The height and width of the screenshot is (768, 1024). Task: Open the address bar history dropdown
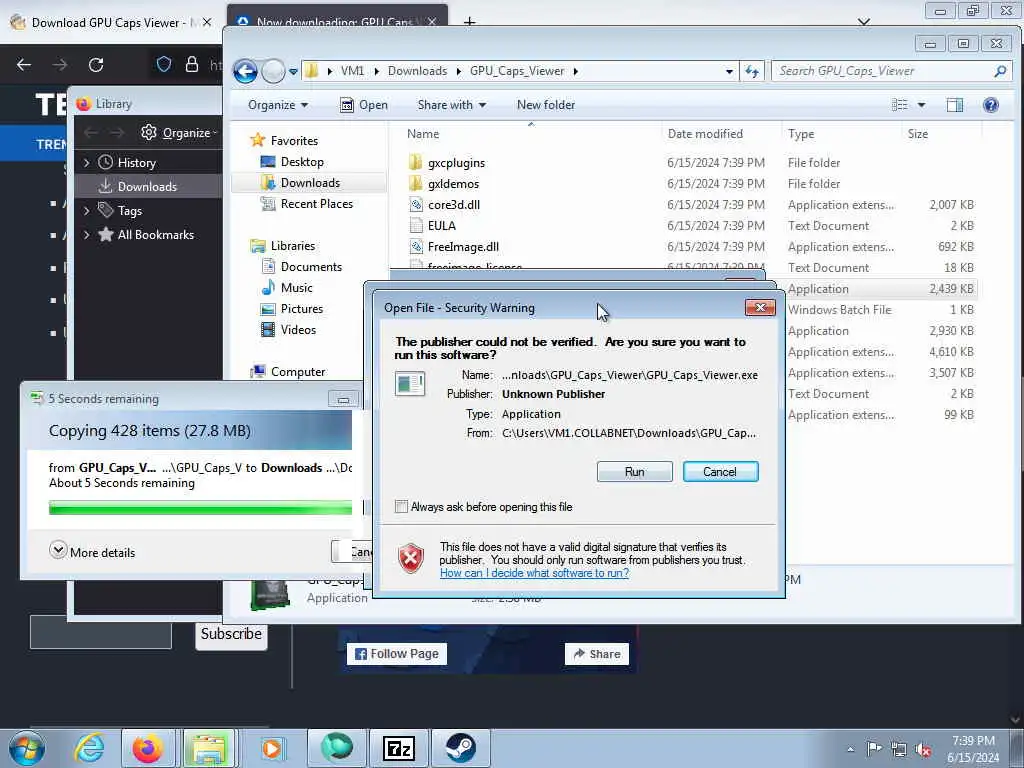(729, 71)
